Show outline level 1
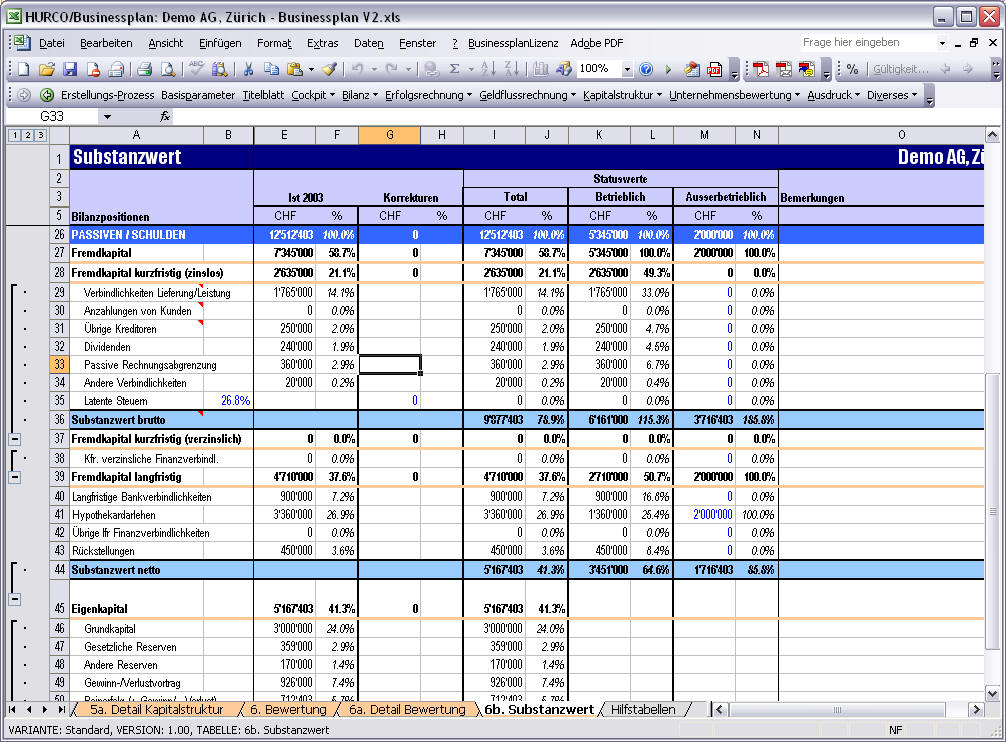 [x=14, y=135]
